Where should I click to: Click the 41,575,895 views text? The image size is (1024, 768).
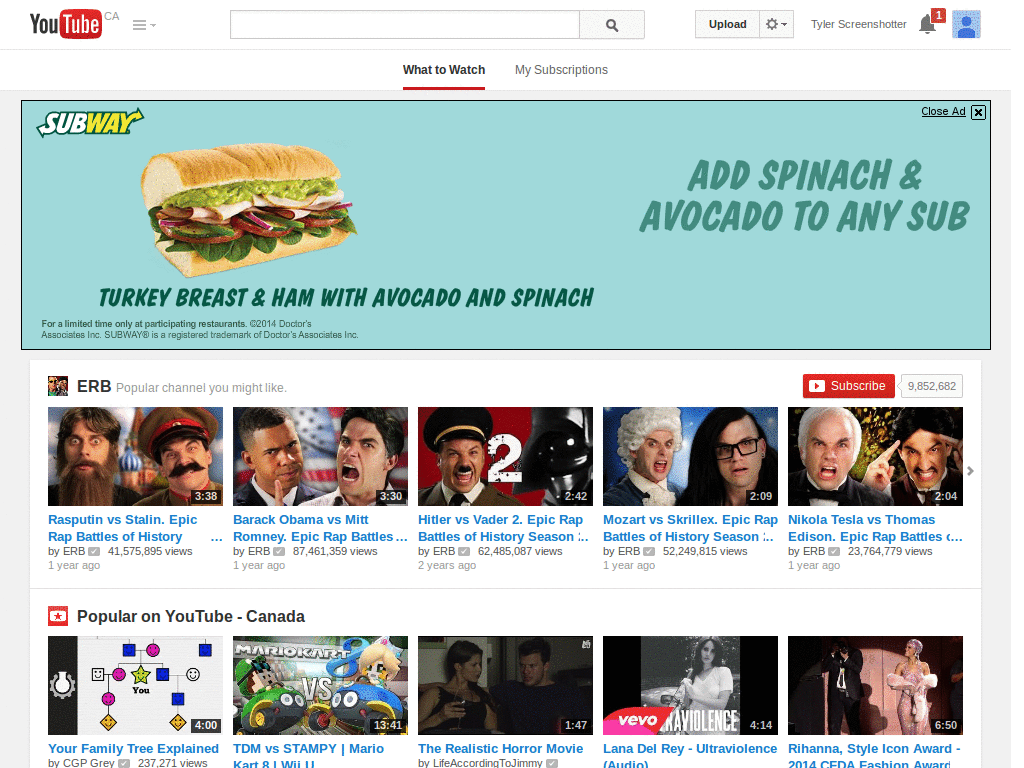150,551
